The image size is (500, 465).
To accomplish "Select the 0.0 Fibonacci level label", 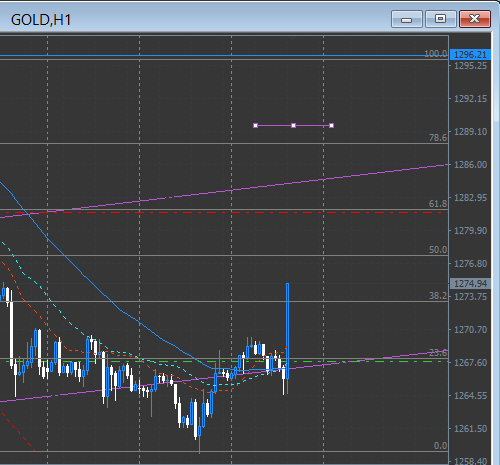I will pyautogui.click(x=440, y=446).
